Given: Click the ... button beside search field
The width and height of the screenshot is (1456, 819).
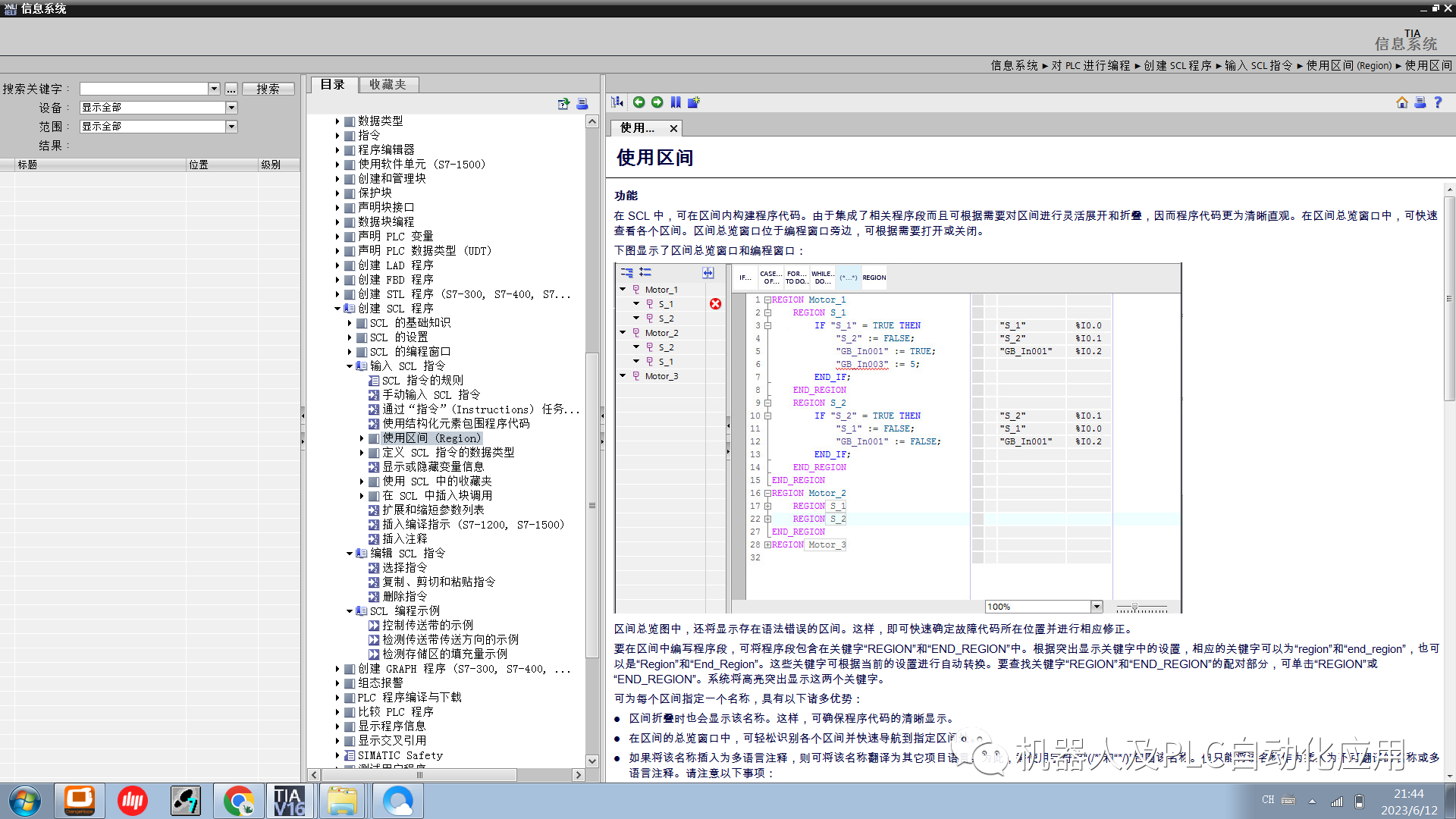Looking at the screenshot, I should click(231, 89).
